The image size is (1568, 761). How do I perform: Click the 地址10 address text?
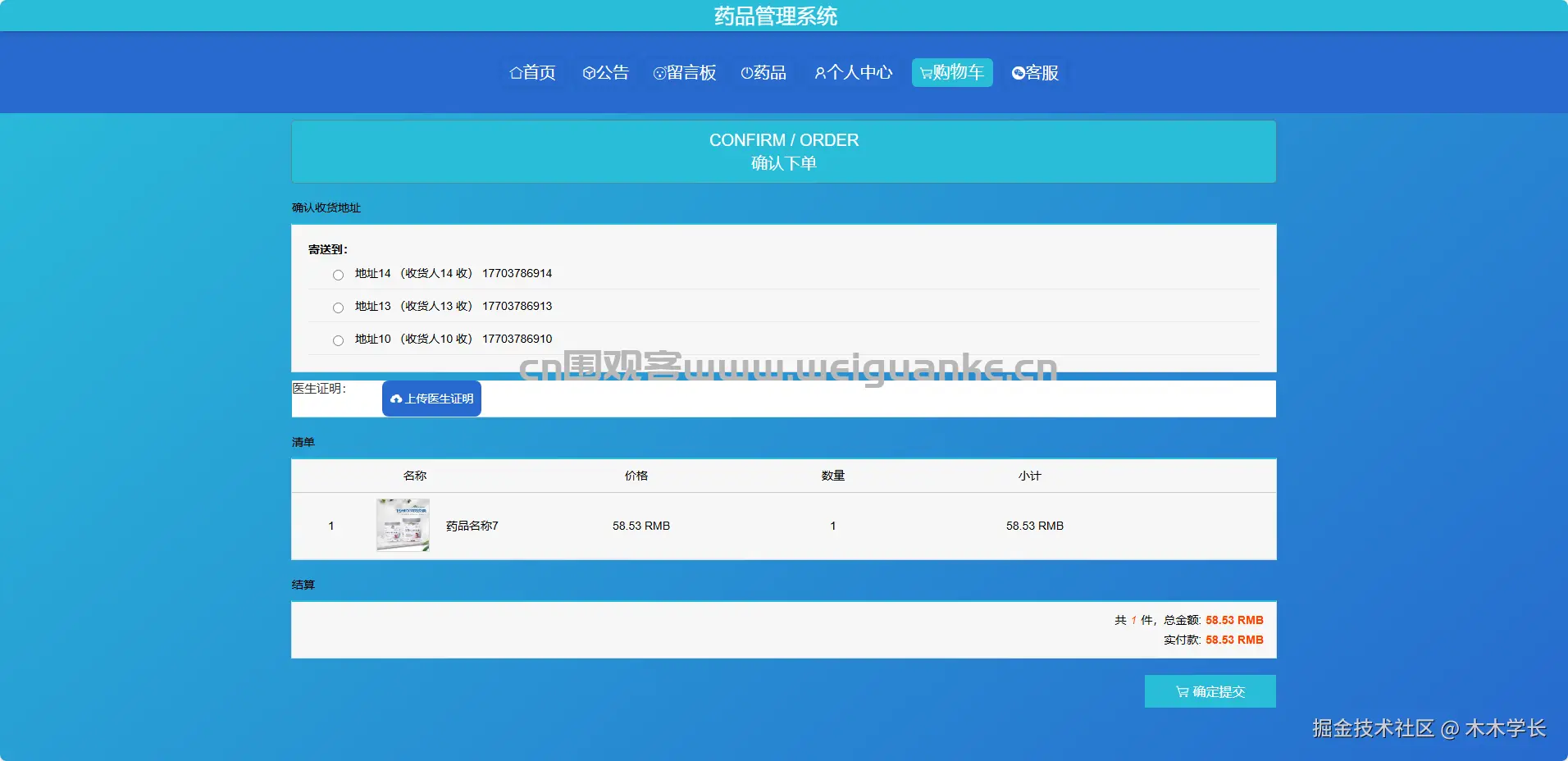click(373, 339)
